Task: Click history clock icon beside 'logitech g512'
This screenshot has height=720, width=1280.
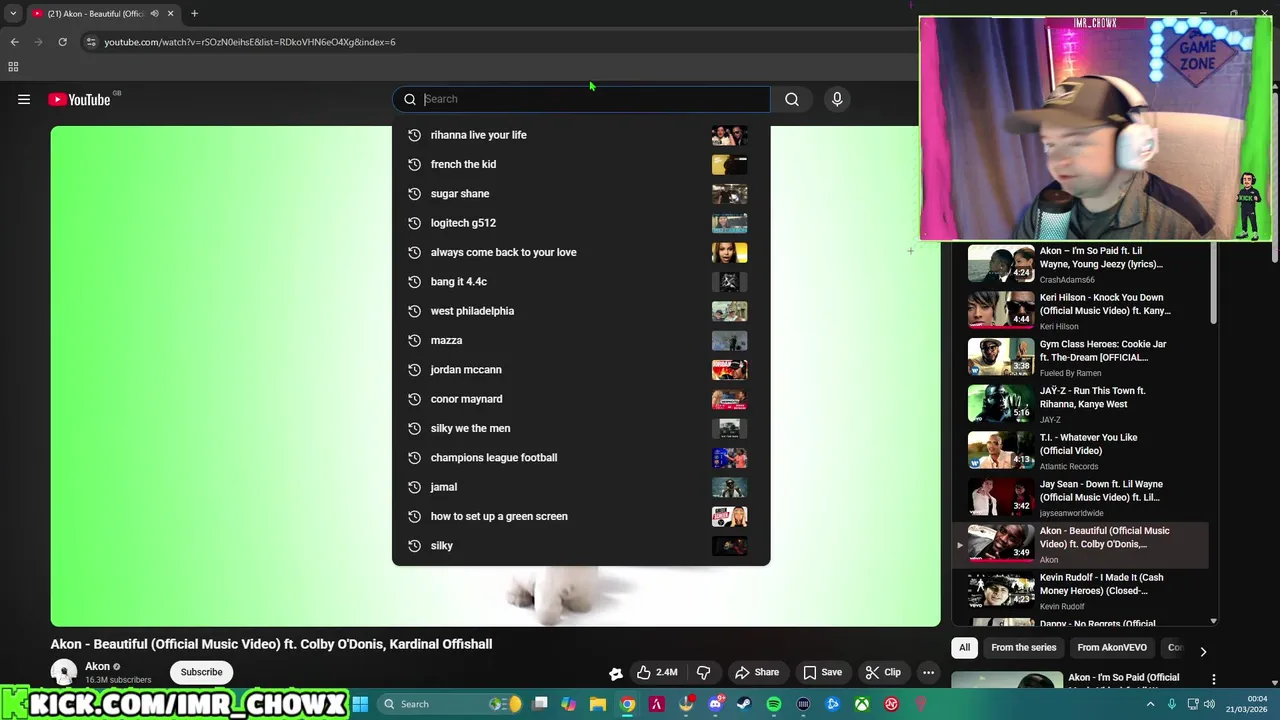Action: [414, 223]
